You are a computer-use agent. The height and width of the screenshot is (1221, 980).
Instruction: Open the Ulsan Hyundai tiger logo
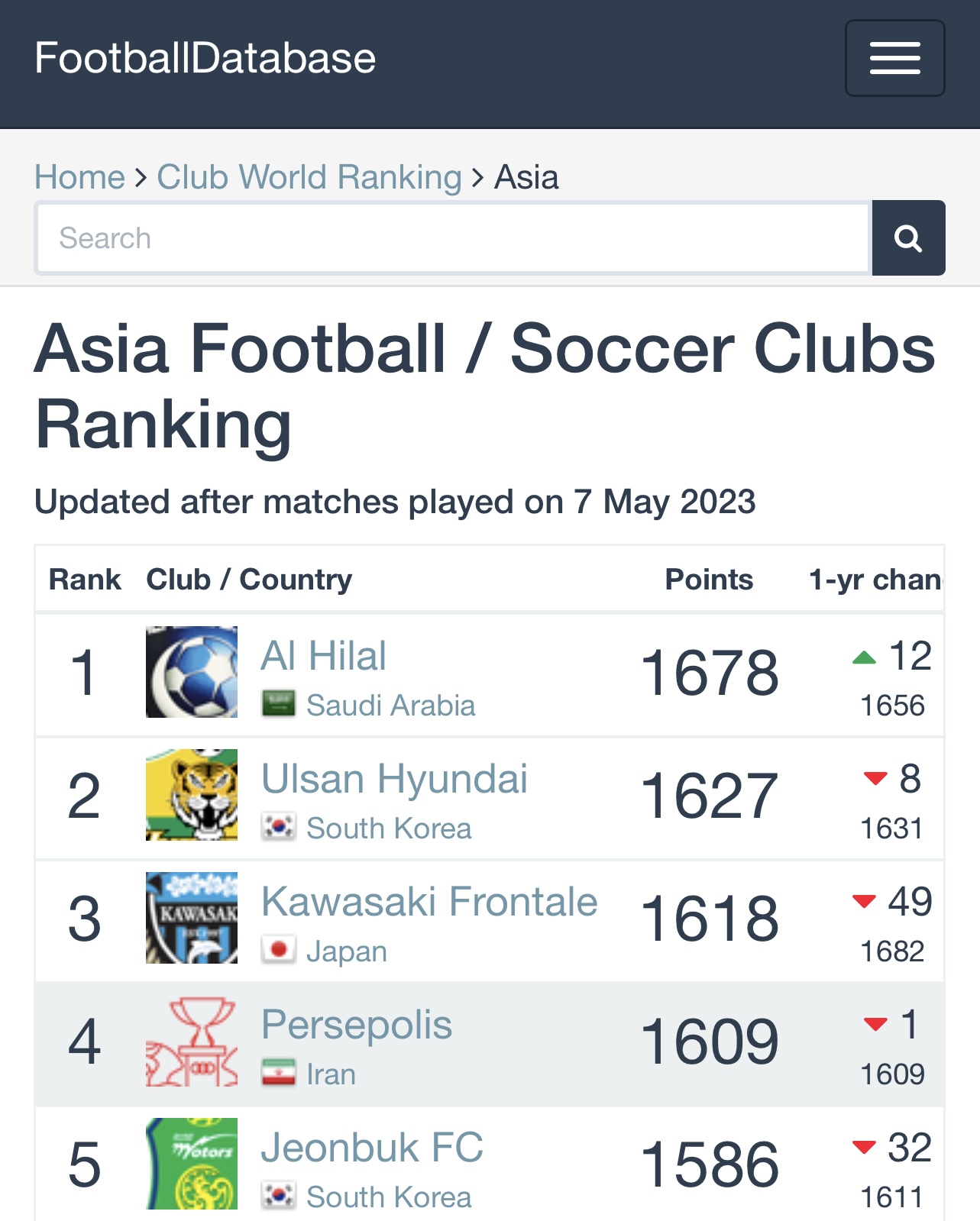[192, 795]
